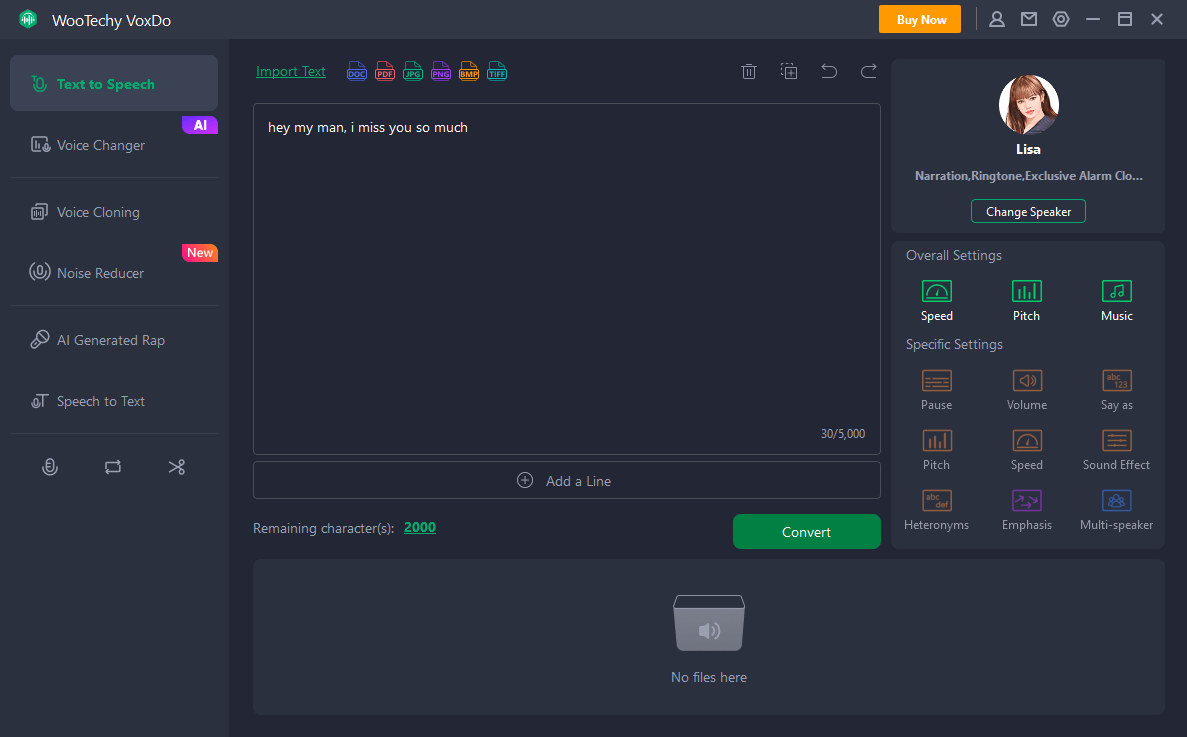The height and width of the screenshot is (737, 1187).
Task: Open the Music background setting
Action: pos(1116,300)
